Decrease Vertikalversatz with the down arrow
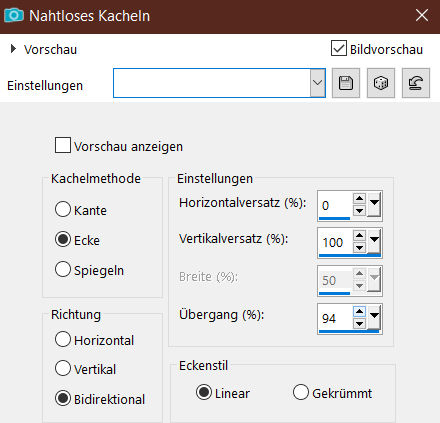The image size is (440, 423). (x=359, y=248)
